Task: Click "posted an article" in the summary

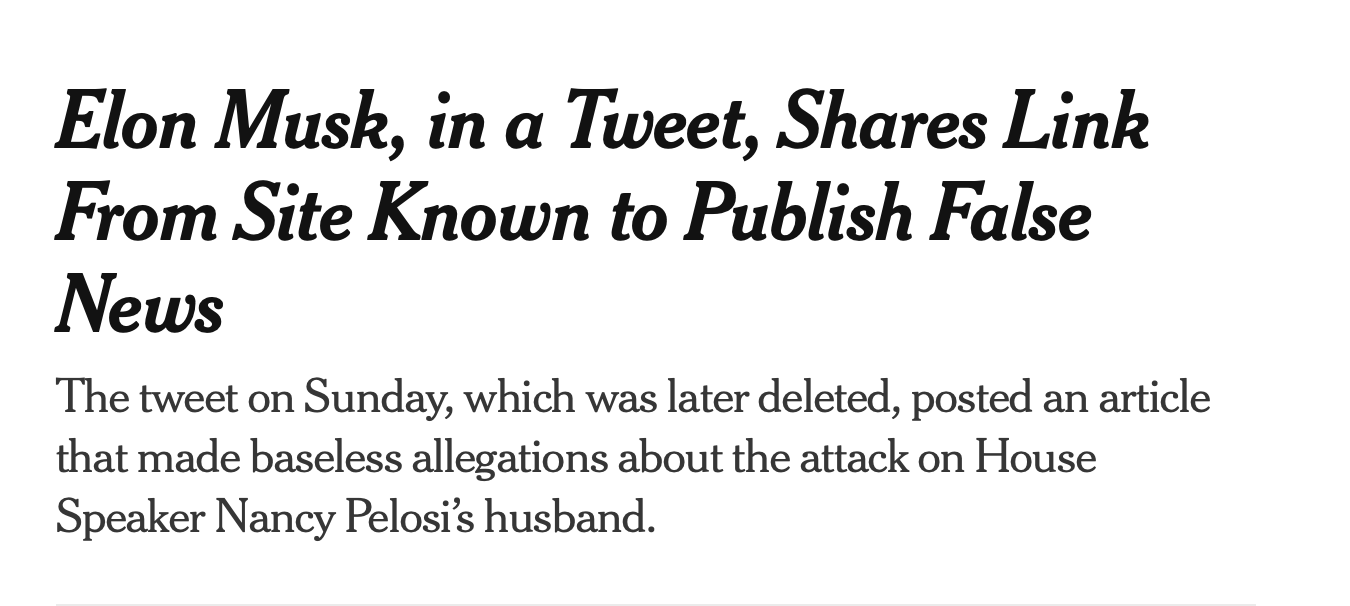Action: (x=1060, y=398)
